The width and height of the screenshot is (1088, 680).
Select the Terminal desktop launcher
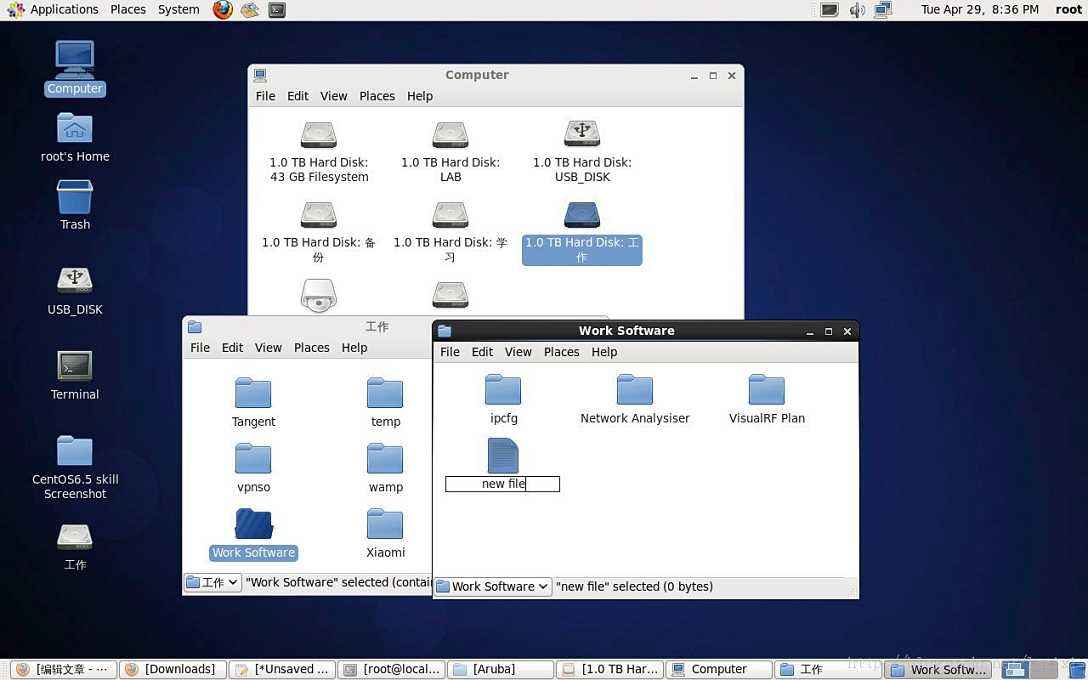[74, 375]
